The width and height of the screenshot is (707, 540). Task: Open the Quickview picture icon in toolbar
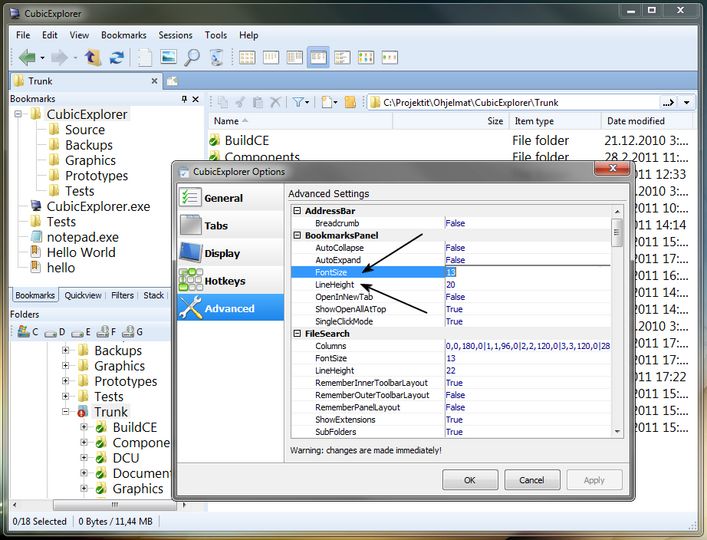tap(168, 57)
